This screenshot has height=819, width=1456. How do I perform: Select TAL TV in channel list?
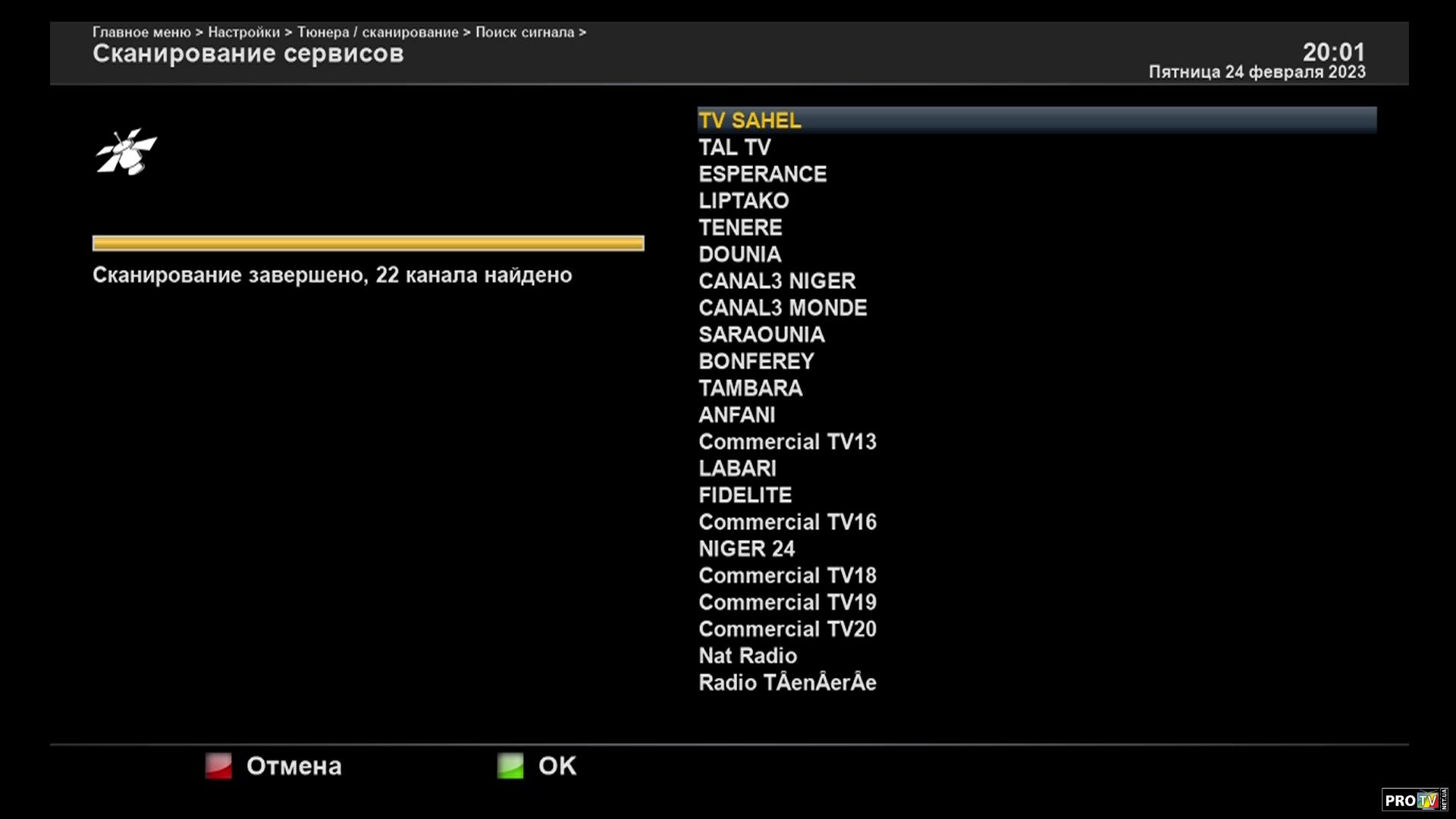[734, 147]
